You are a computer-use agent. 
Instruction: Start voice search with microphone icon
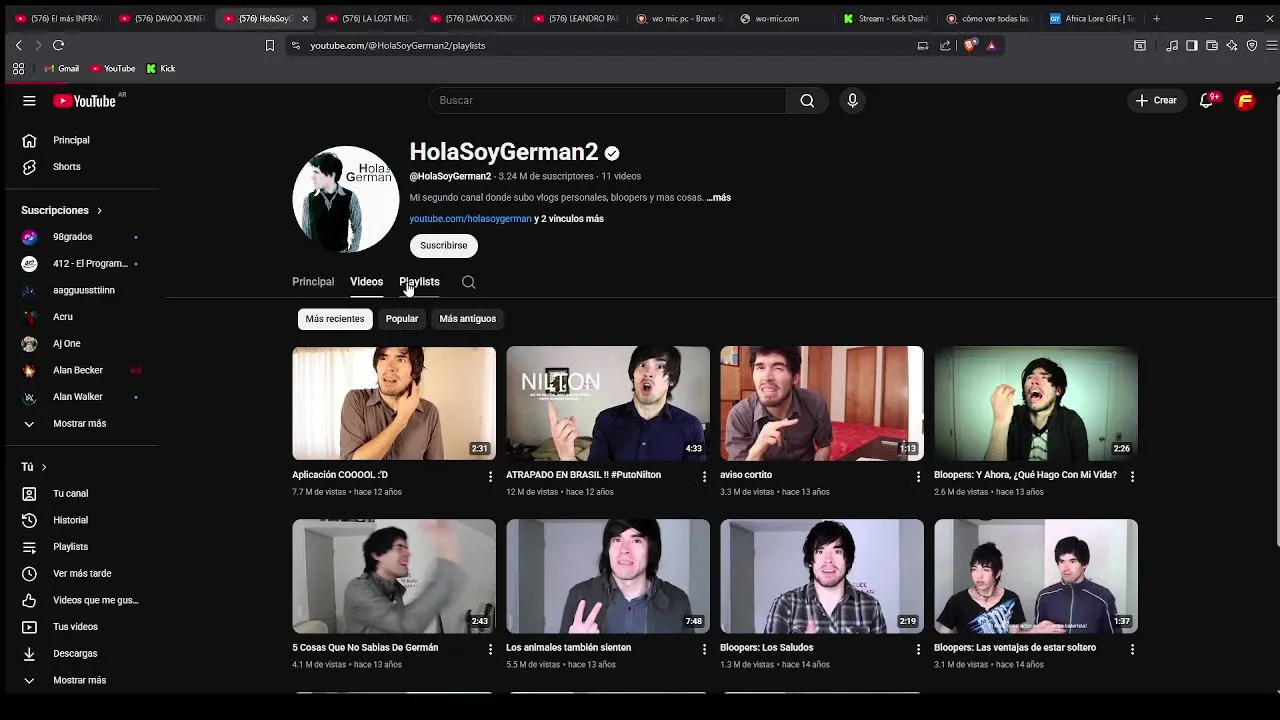point(852,100)
